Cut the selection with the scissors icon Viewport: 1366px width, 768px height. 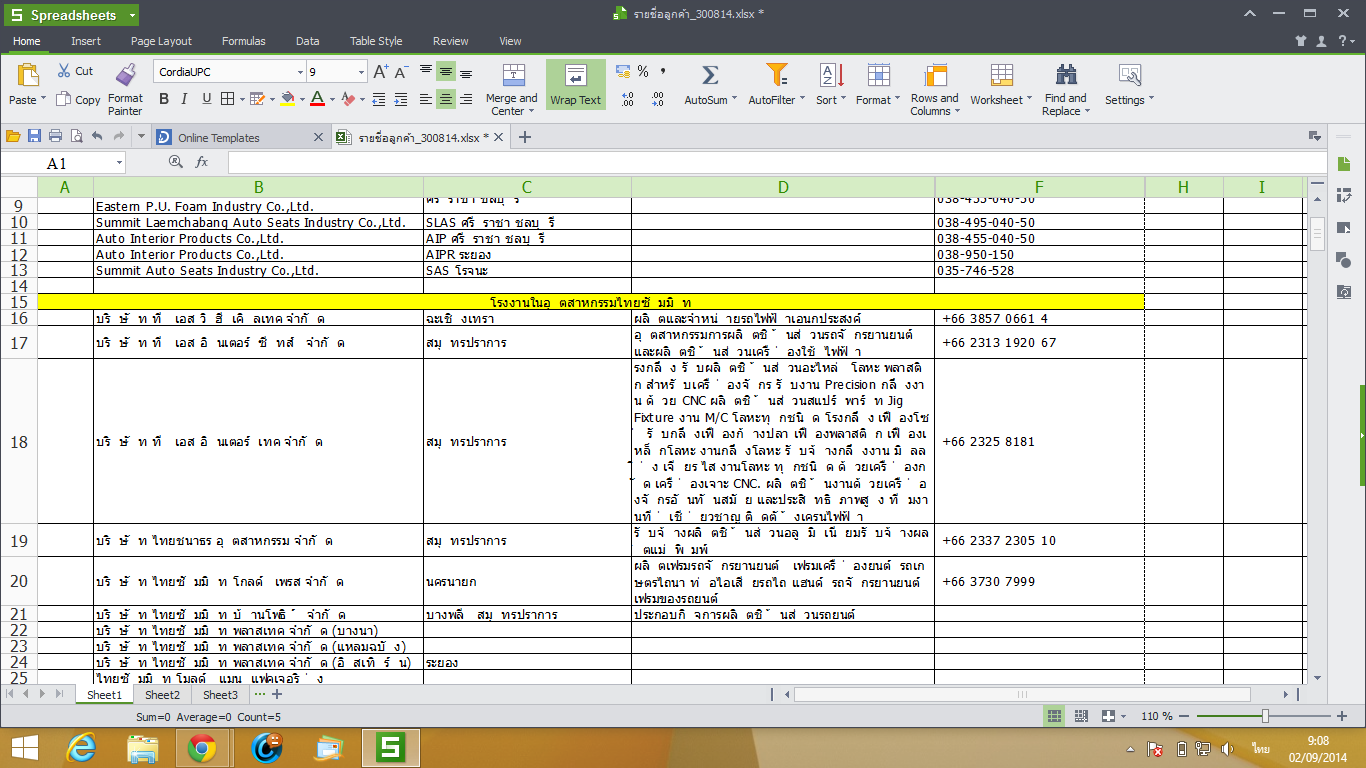(x=64, y=71)
